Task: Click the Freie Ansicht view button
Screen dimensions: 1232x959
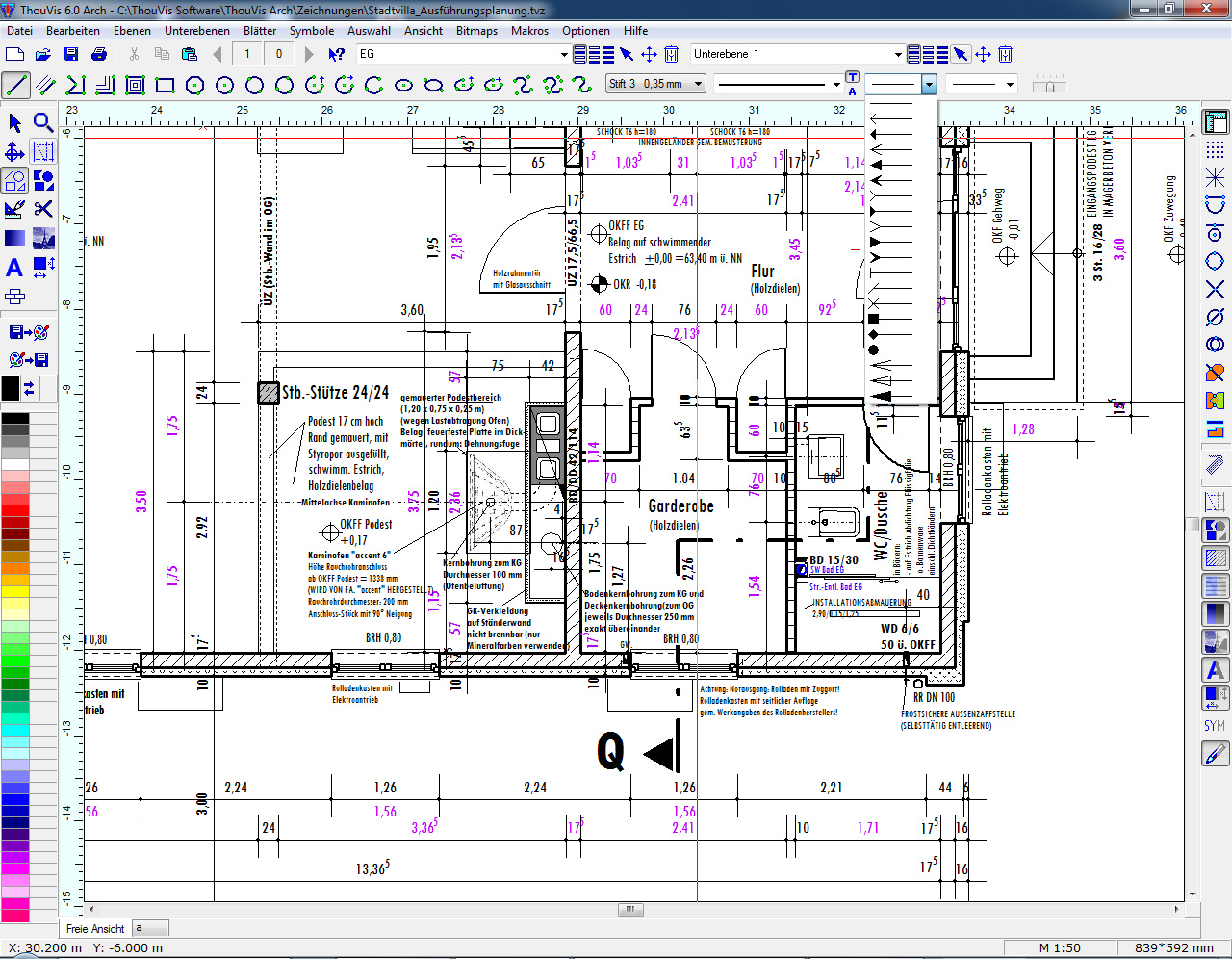Action: coord(95,928)
